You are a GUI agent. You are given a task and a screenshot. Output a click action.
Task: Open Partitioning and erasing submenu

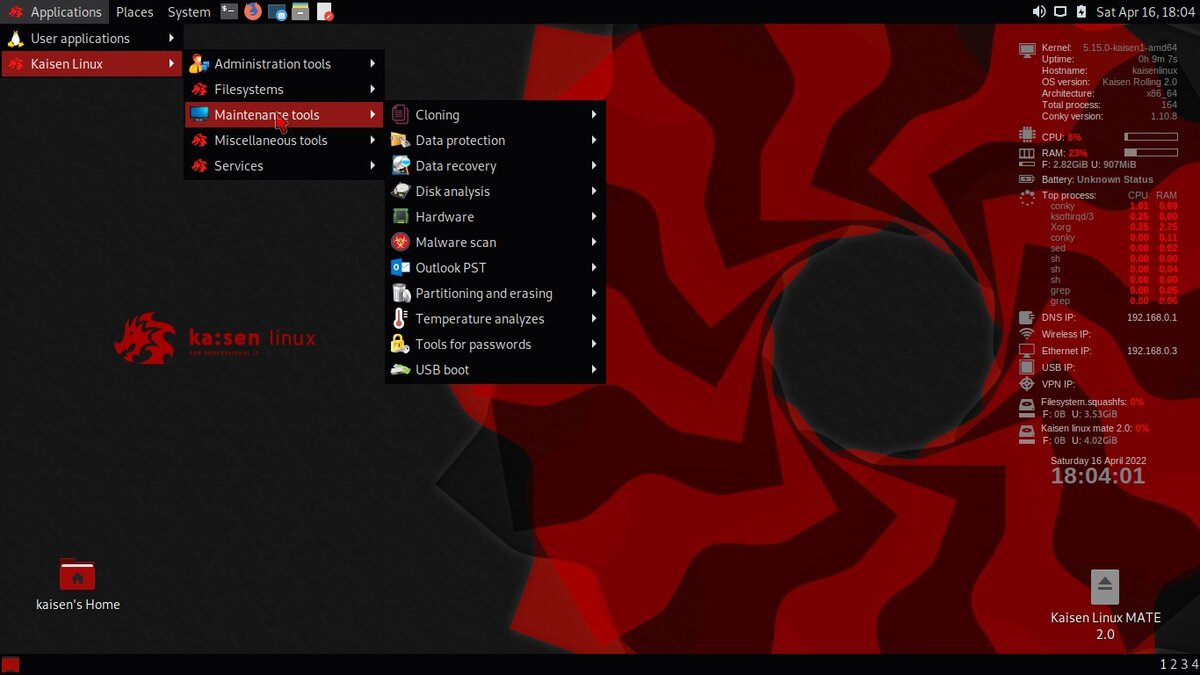496,293
